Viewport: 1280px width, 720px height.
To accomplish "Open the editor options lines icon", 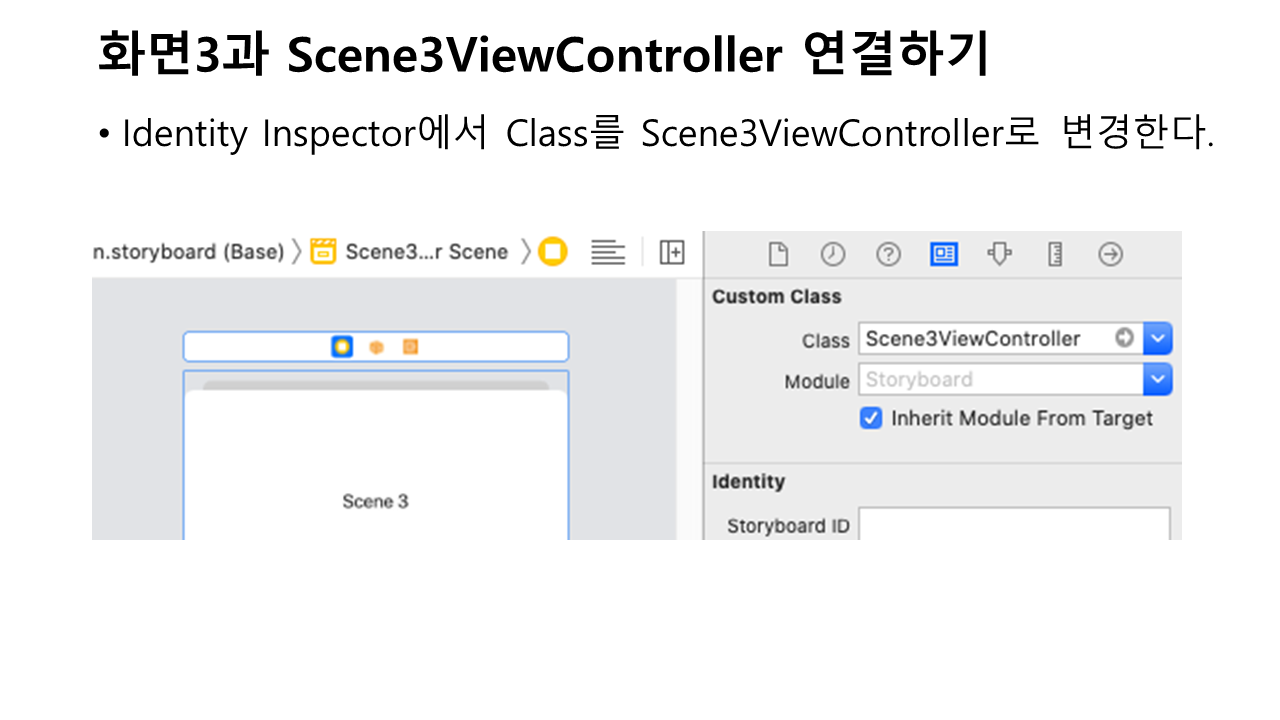I will (608, 253).
